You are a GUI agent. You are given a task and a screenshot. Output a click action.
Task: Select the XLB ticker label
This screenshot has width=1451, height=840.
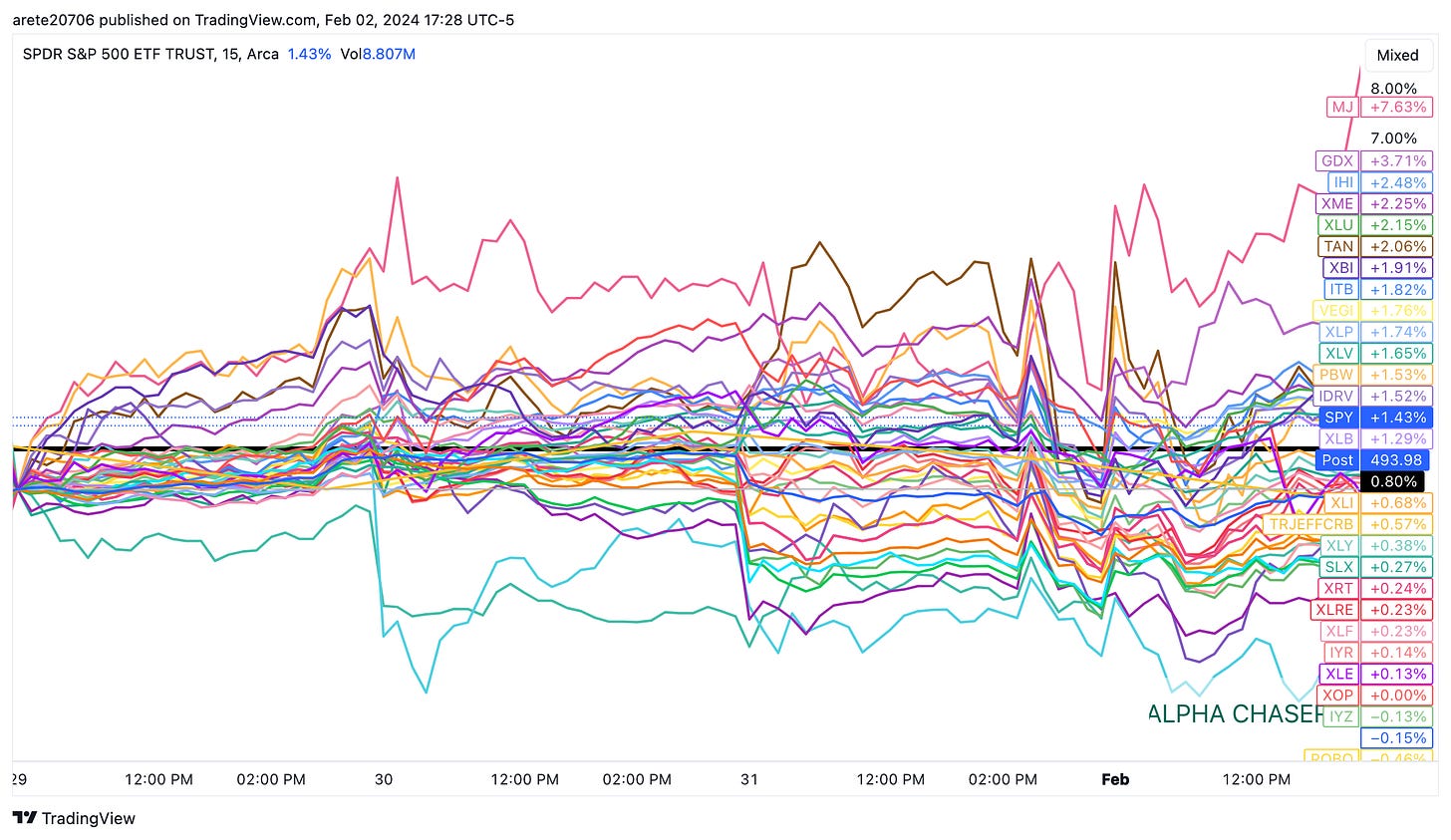coord(1338,438)
